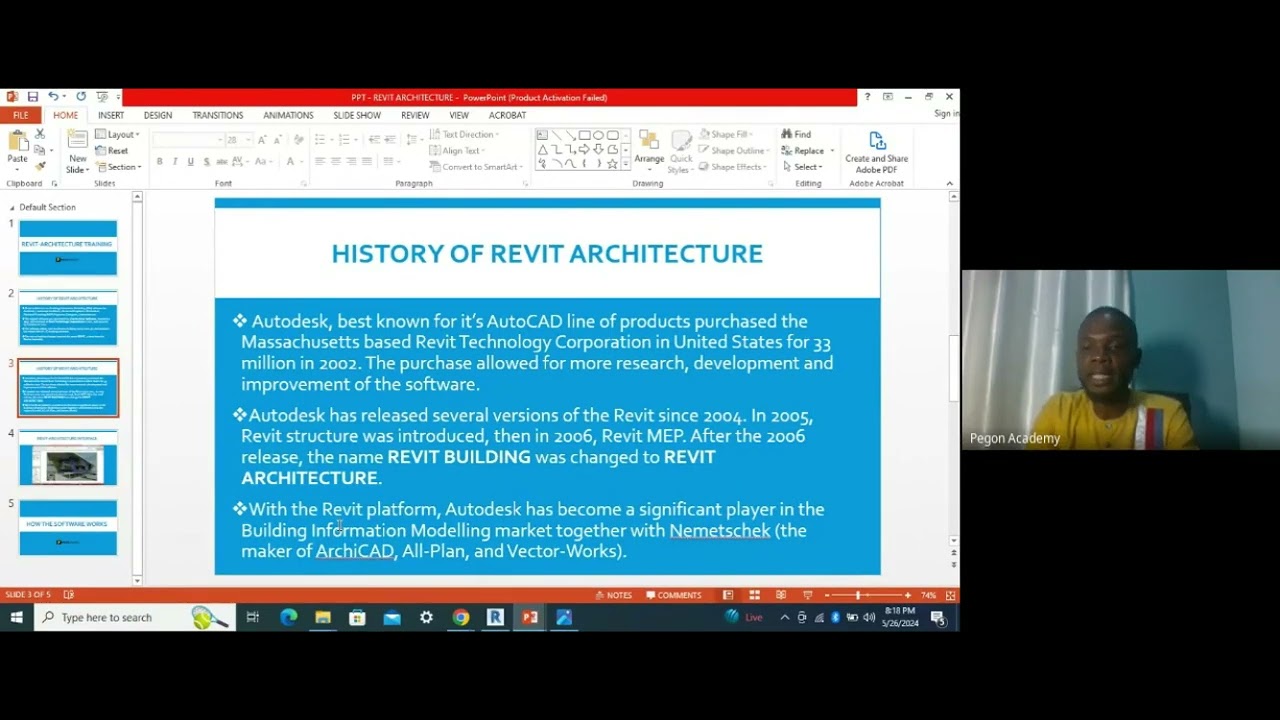Open PowerPoint Help question mark
Image resolution: width=1280 pixels, height=720 pixels.
pyautogui.click(x=867, y=97)
